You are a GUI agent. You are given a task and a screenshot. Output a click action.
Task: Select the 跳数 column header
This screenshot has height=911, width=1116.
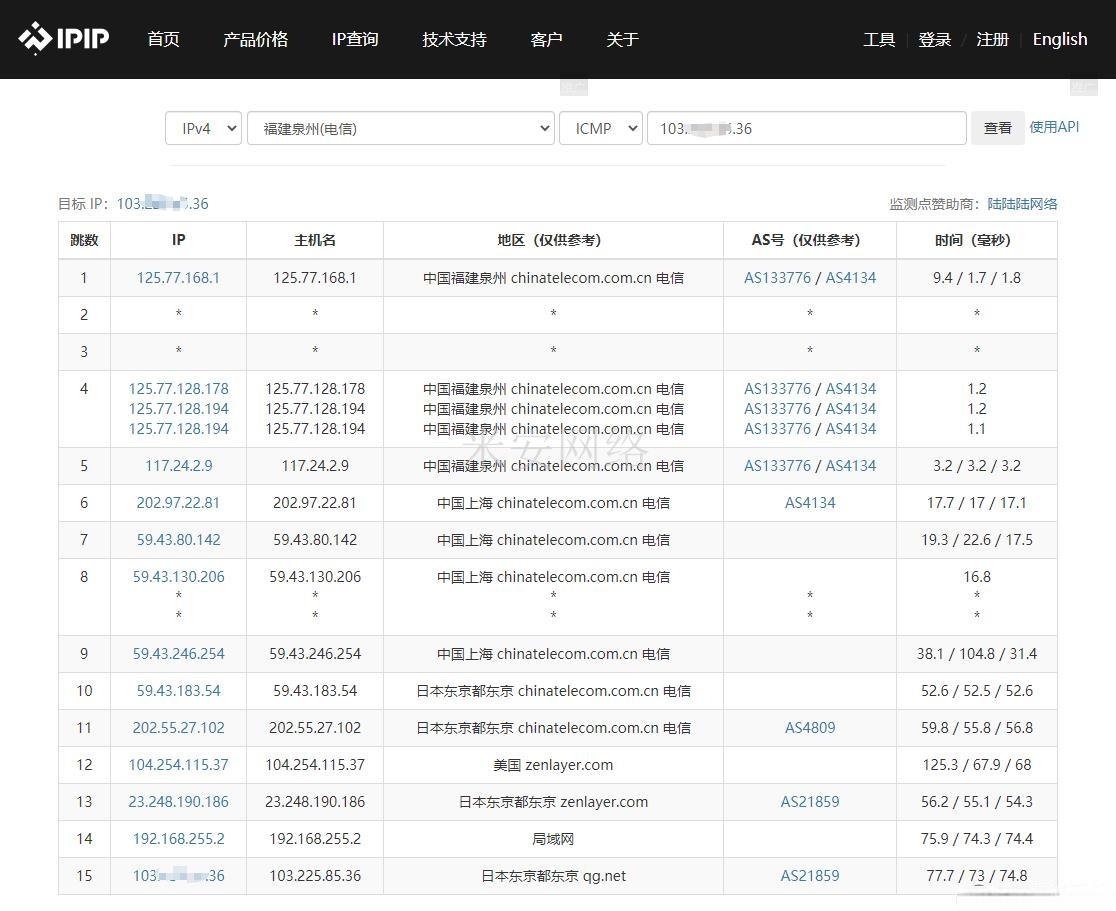coord(84,240)
